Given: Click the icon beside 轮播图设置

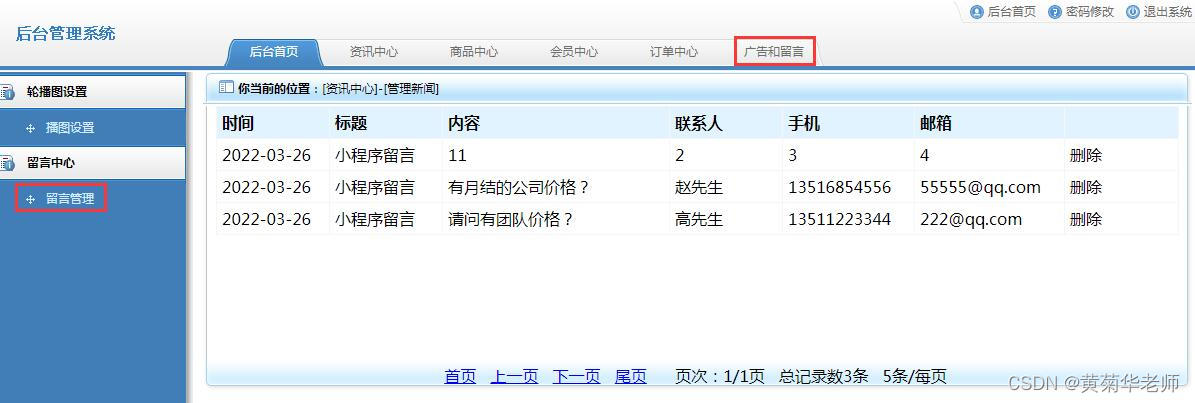Looking at the screenshot, I should click(7, 92).
